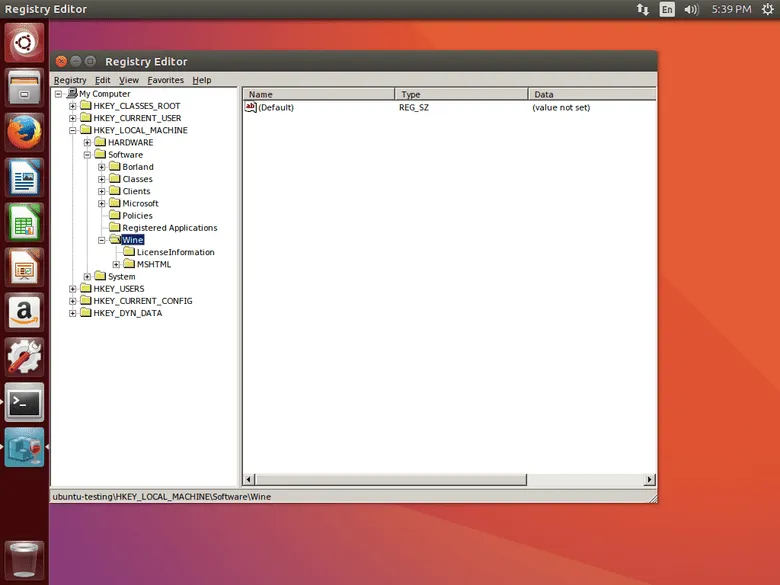Open the Trash icon in dock

pos(24,559)
